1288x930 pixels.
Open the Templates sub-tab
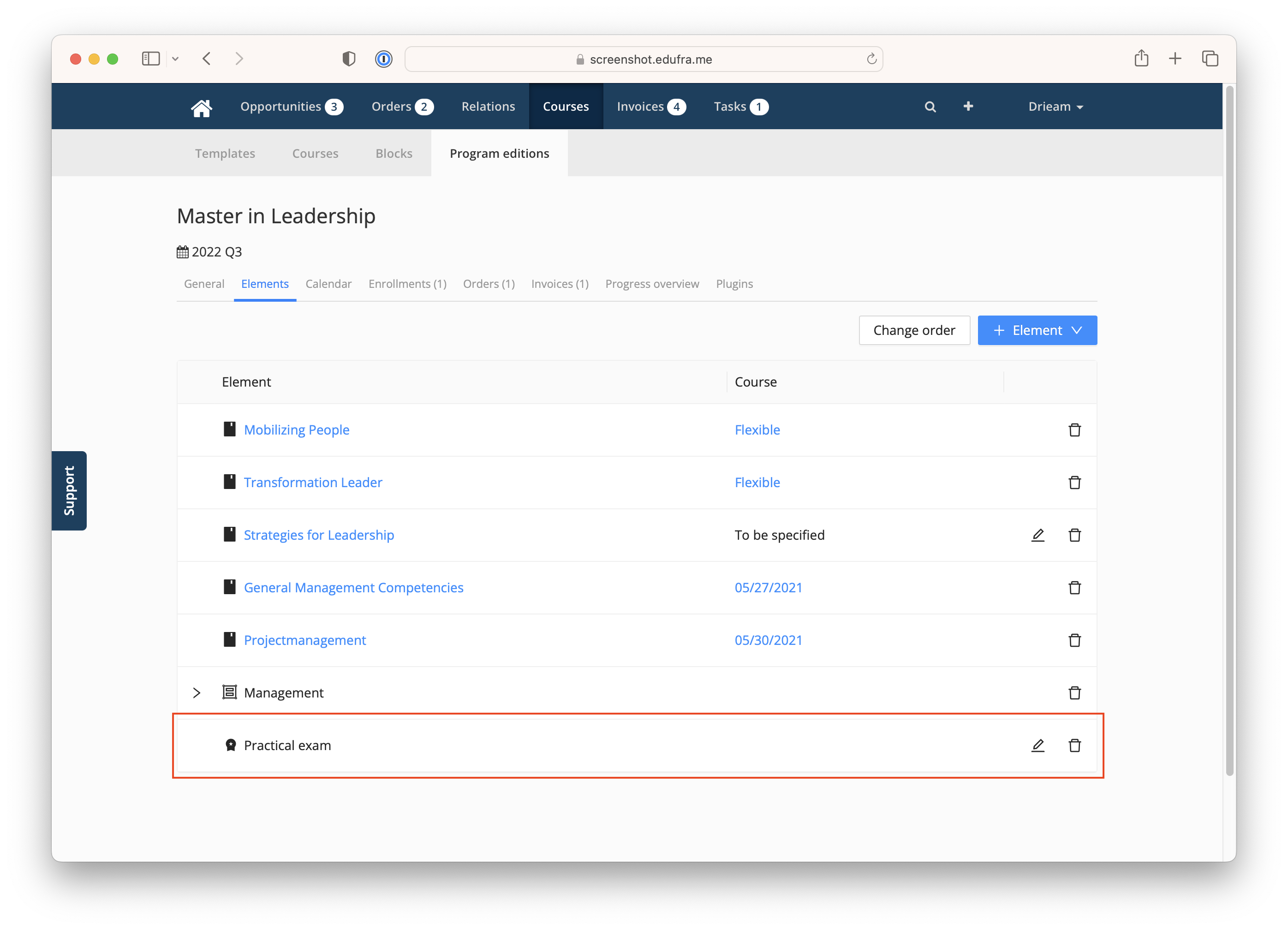(x=225, y=153)
